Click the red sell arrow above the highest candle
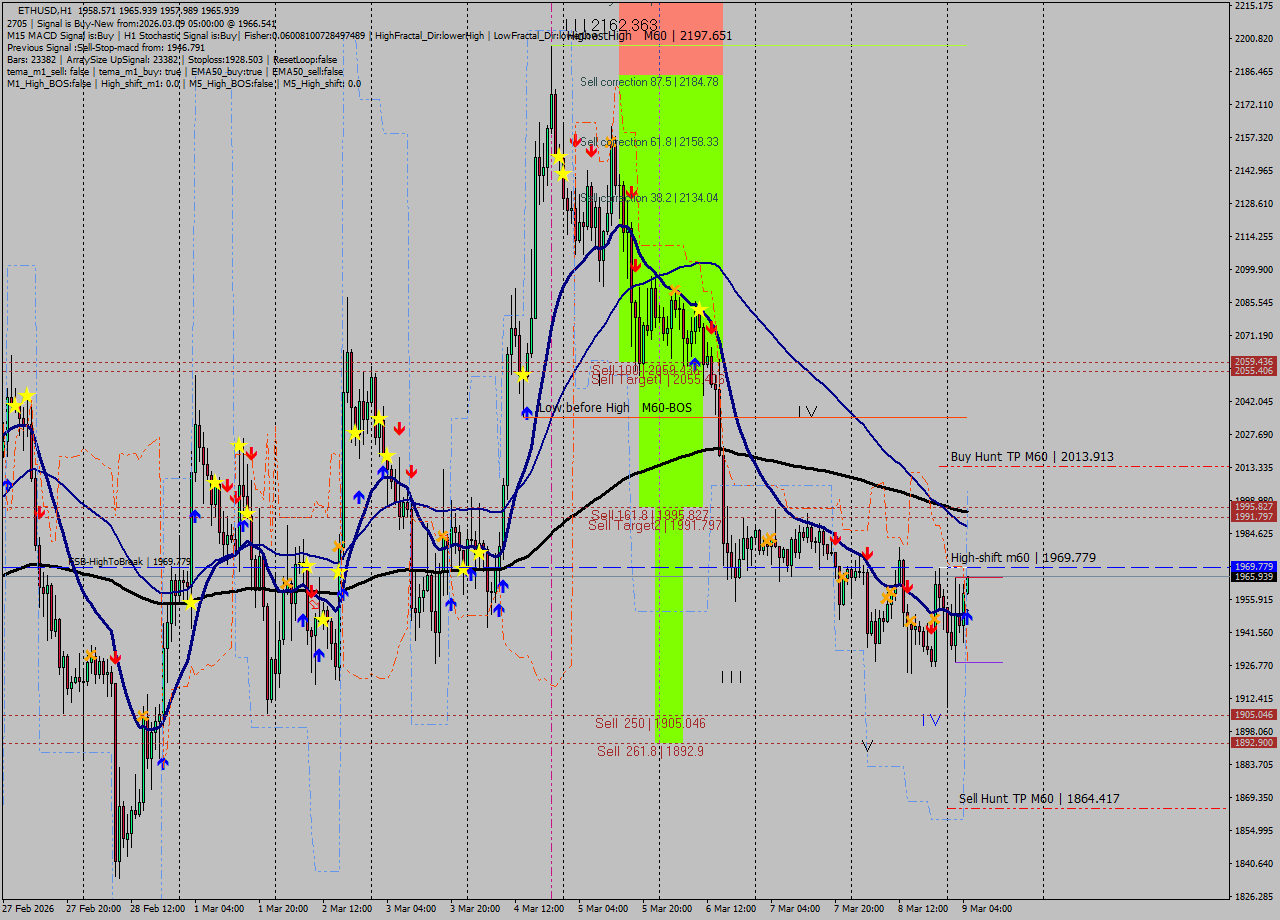1280x920 pixels. pos(575,141)
